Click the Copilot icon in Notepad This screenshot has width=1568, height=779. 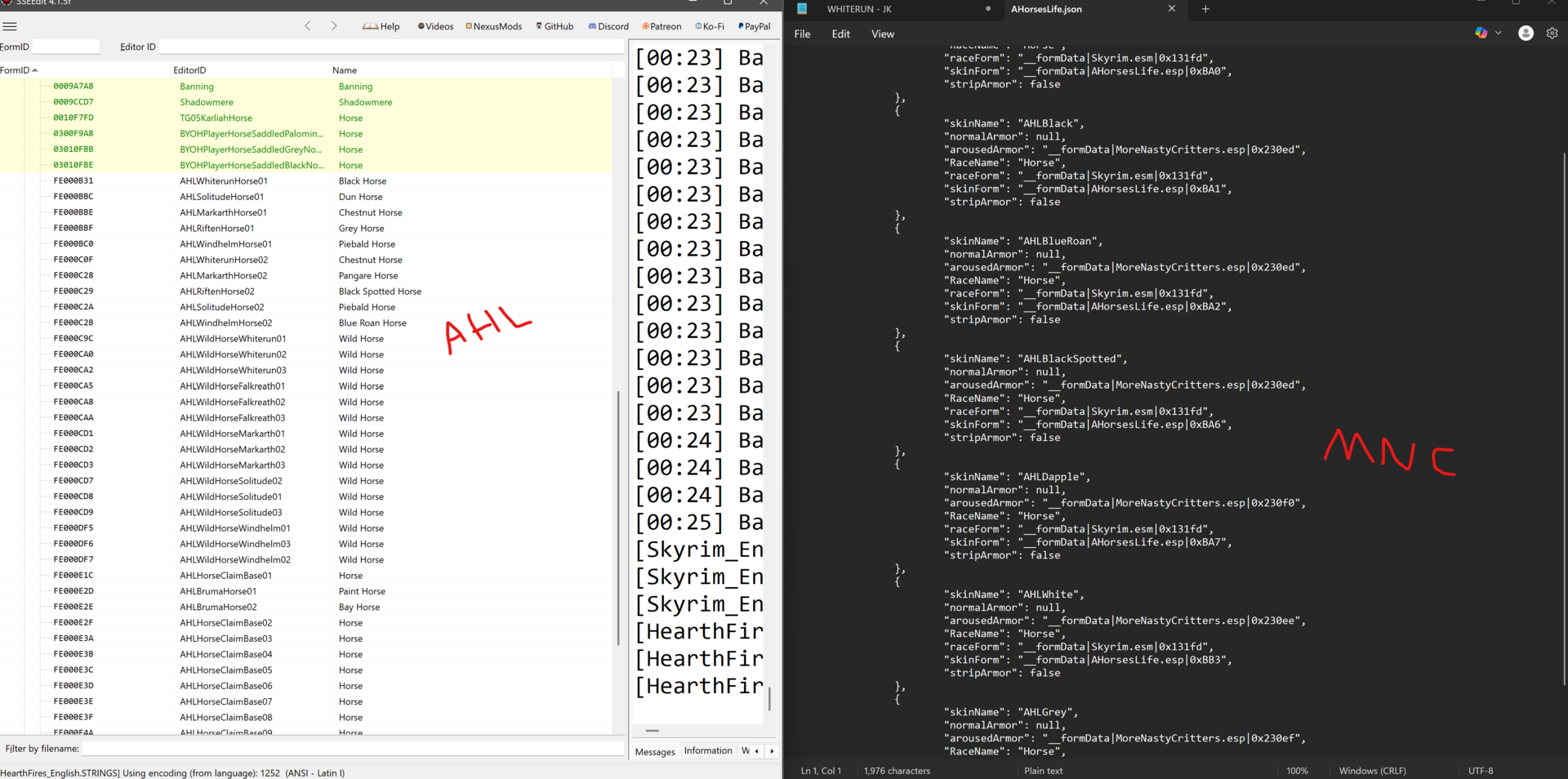tap(1481, 33)
